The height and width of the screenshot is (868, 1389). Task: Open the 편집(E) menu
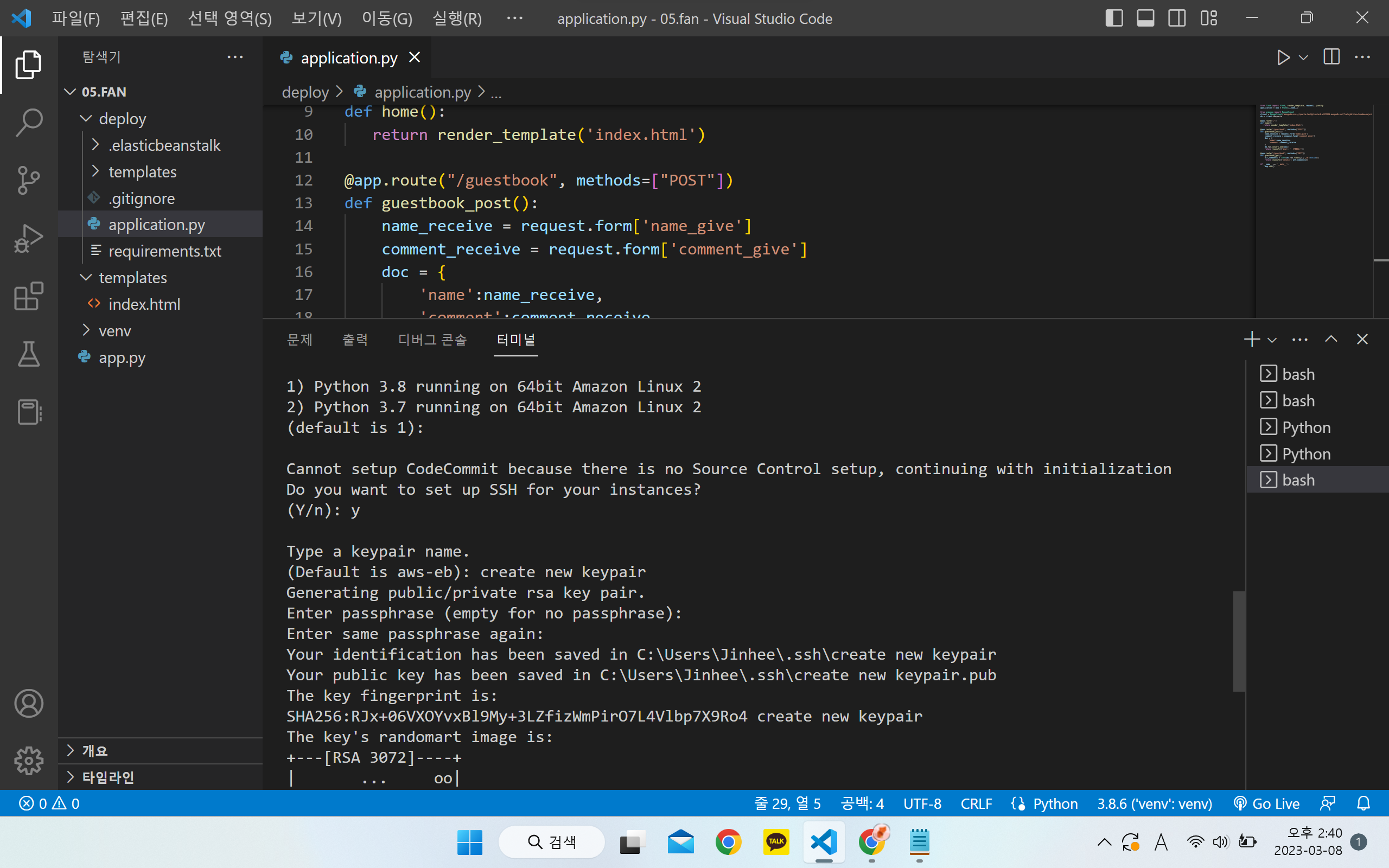144,18
